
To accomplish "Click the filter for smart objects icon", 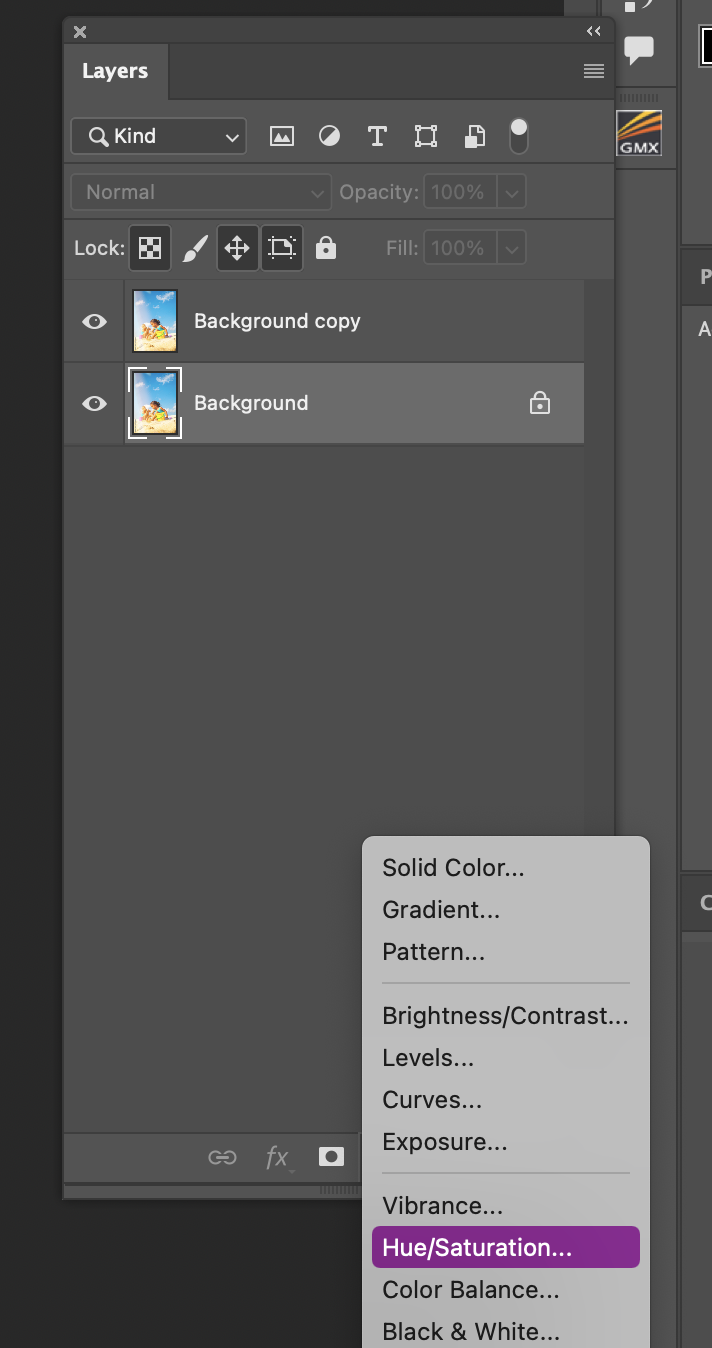I will coord(473,136).
